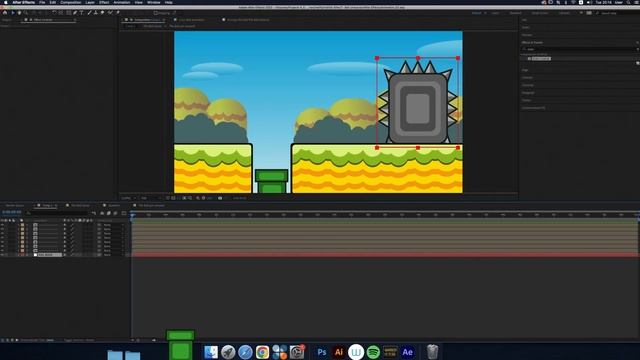This screenshot has width=640, height=360.
Task: Open the Animation menu
Action: coord(122,2)
